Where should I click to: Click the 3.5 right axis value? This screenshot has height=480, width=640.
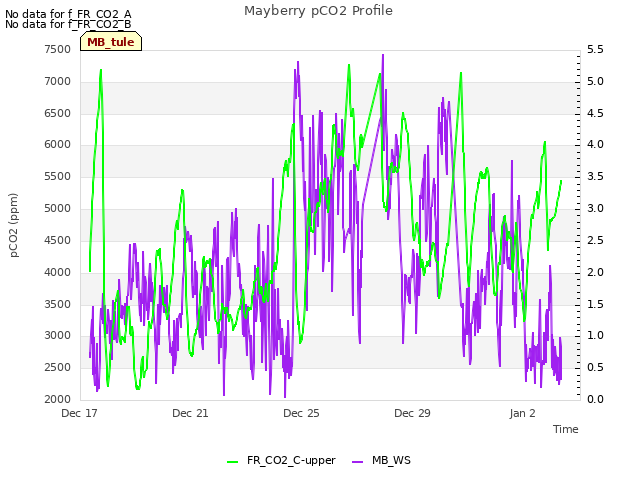click(595, 176)
